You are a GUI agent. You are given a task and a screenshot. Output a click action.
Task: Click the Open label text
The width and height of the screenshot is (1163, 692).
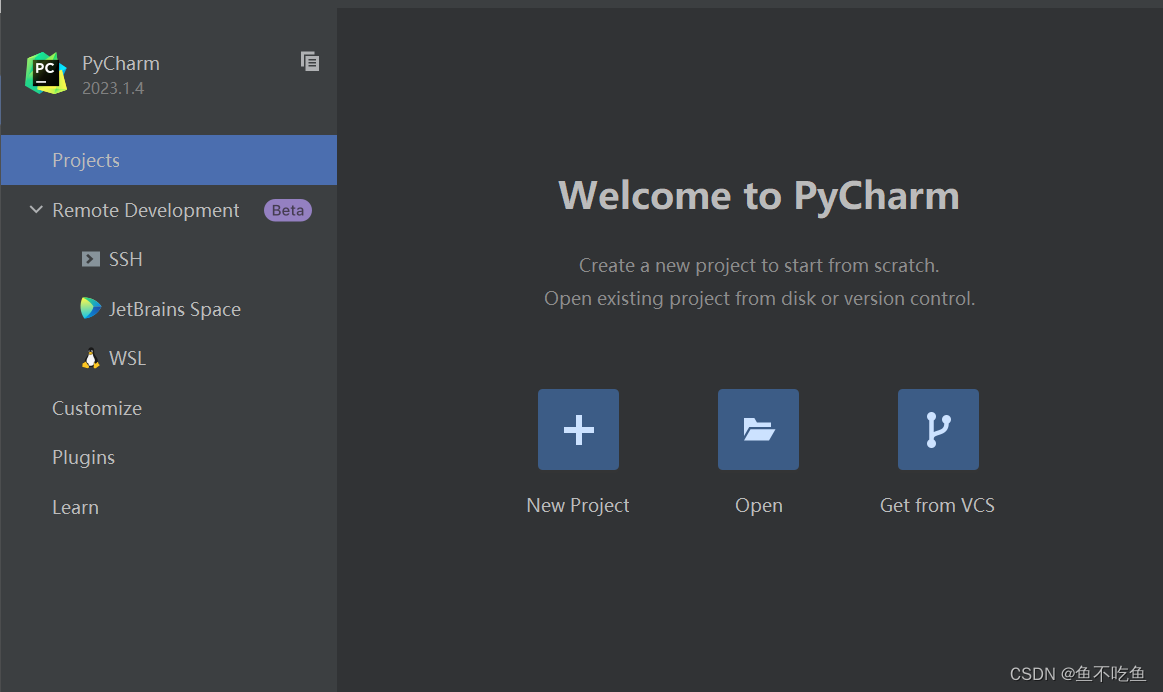point(759,506)
